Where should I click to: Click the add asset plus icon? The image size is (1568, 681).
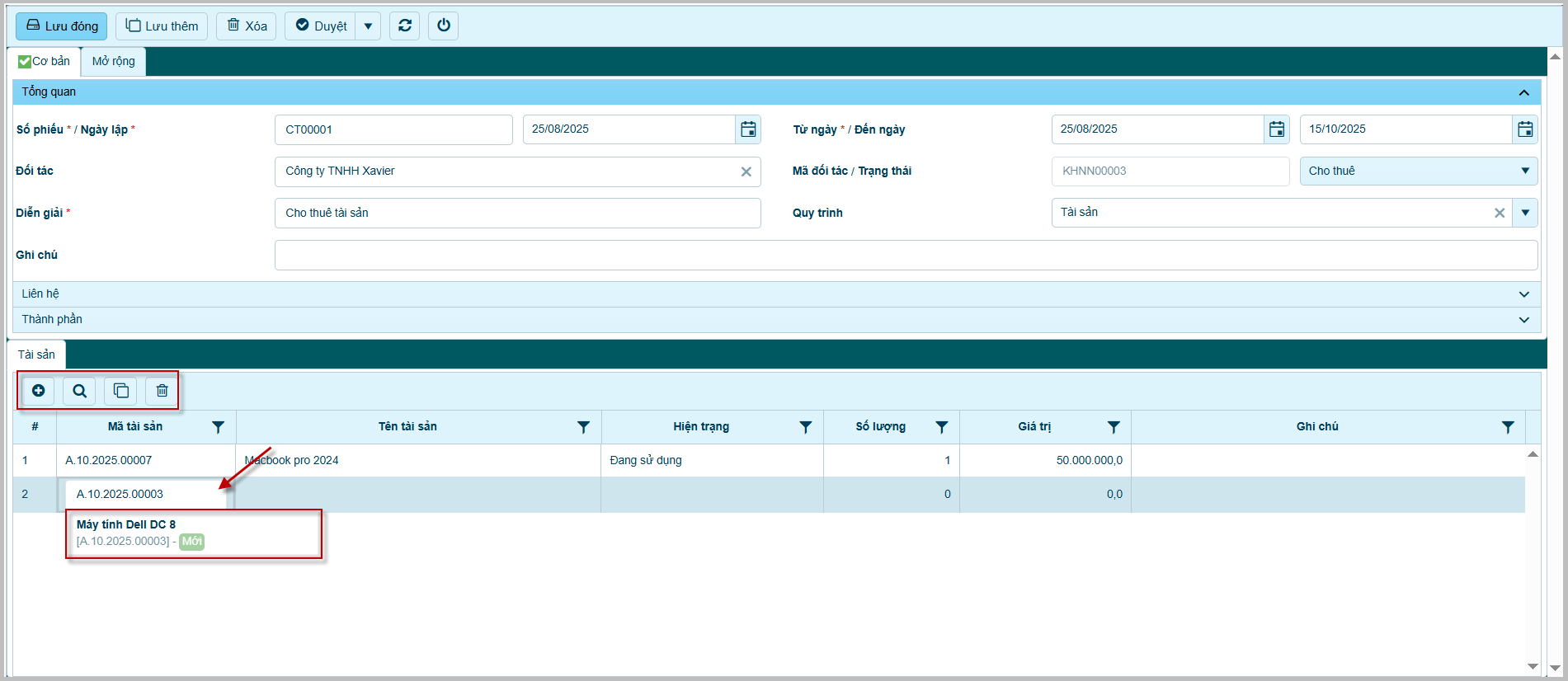38,391
